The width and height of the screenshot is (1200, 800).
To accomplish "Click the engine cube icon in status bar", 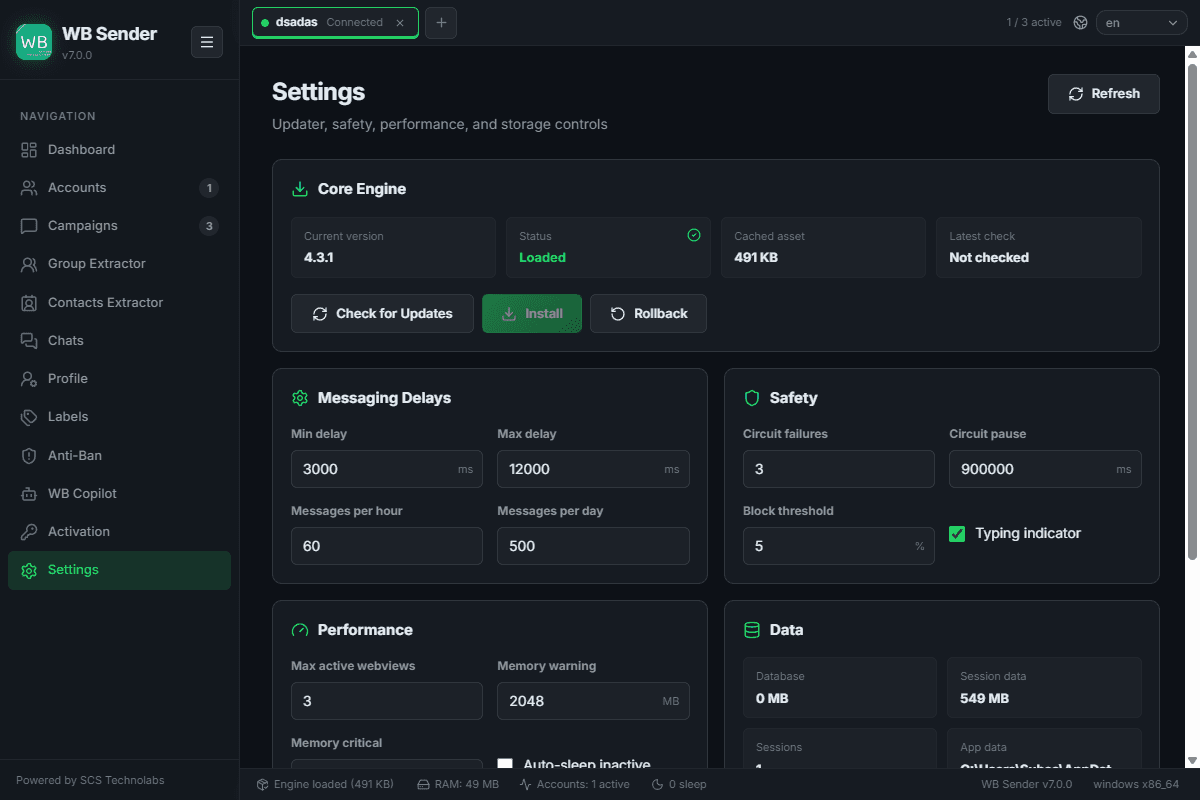I will [263, 785].
